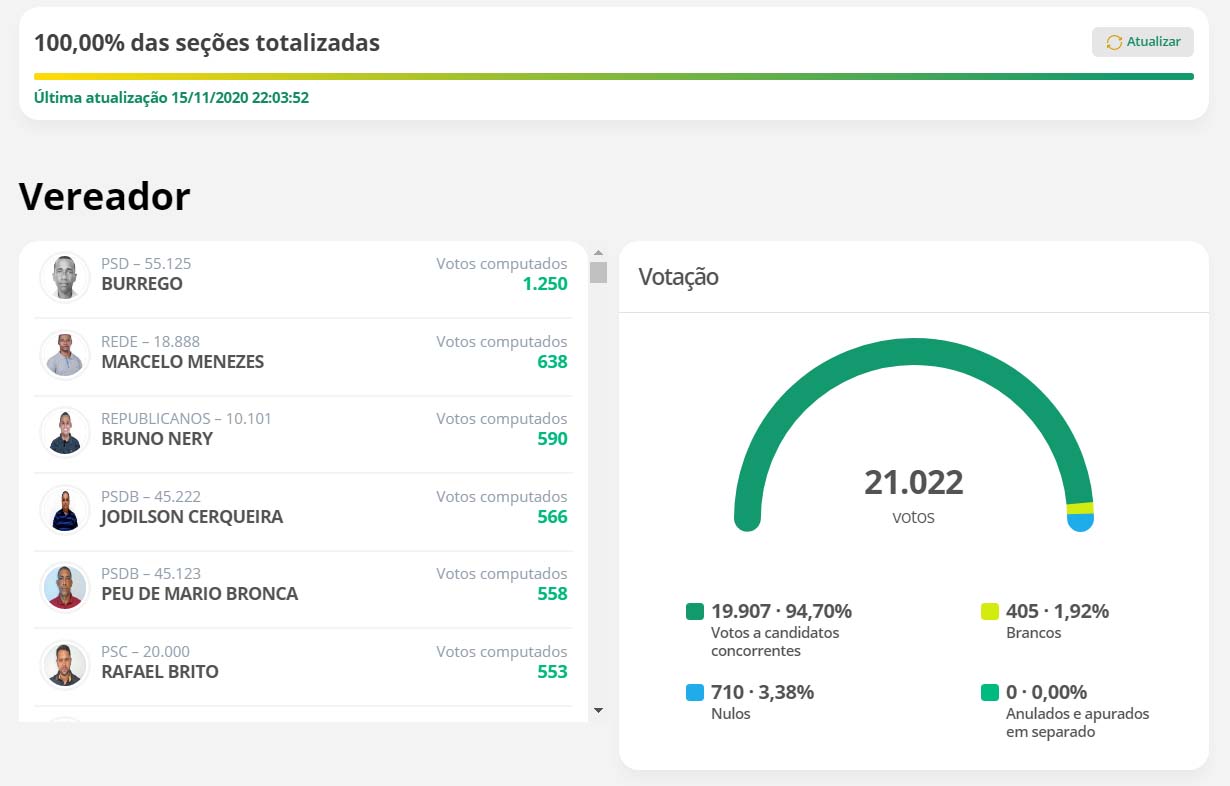
Task: Select candidate name JODILSON CERQUEIRA
Action: click(x=192, y=517)
